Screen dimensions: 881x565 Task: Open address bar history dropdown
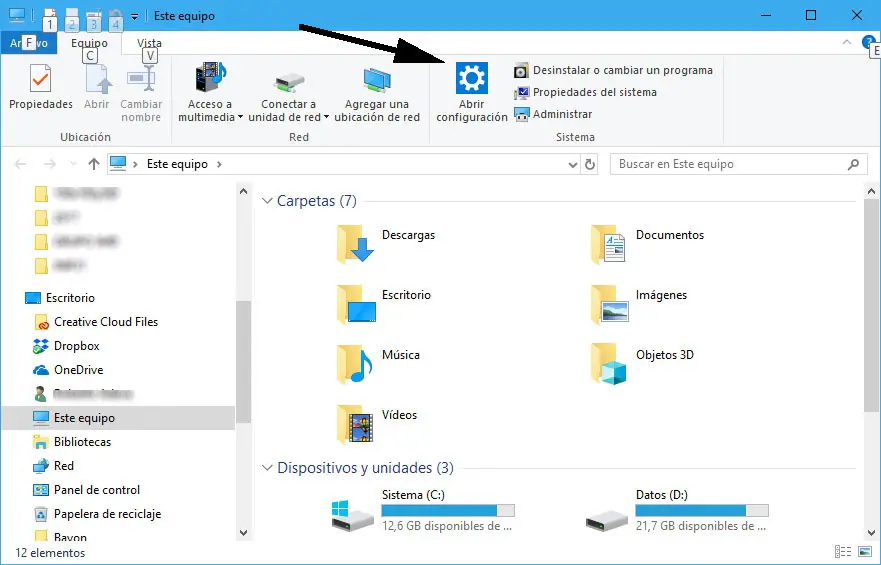[573, 165]
